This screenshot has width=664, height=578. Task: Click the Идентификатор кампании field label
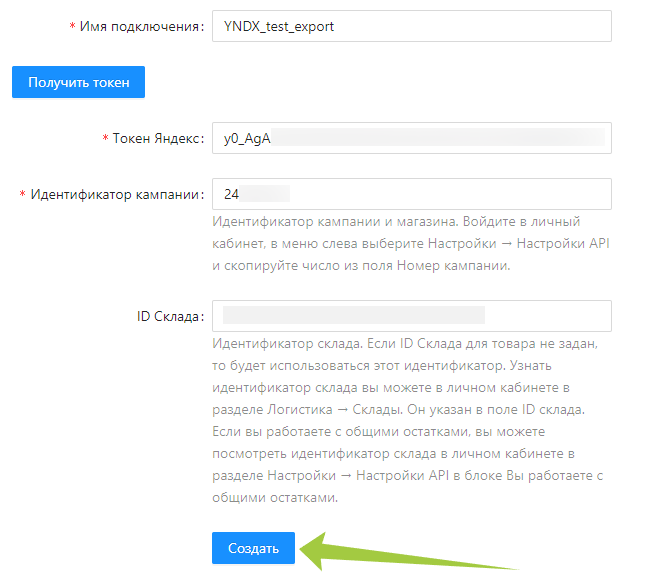117,194
